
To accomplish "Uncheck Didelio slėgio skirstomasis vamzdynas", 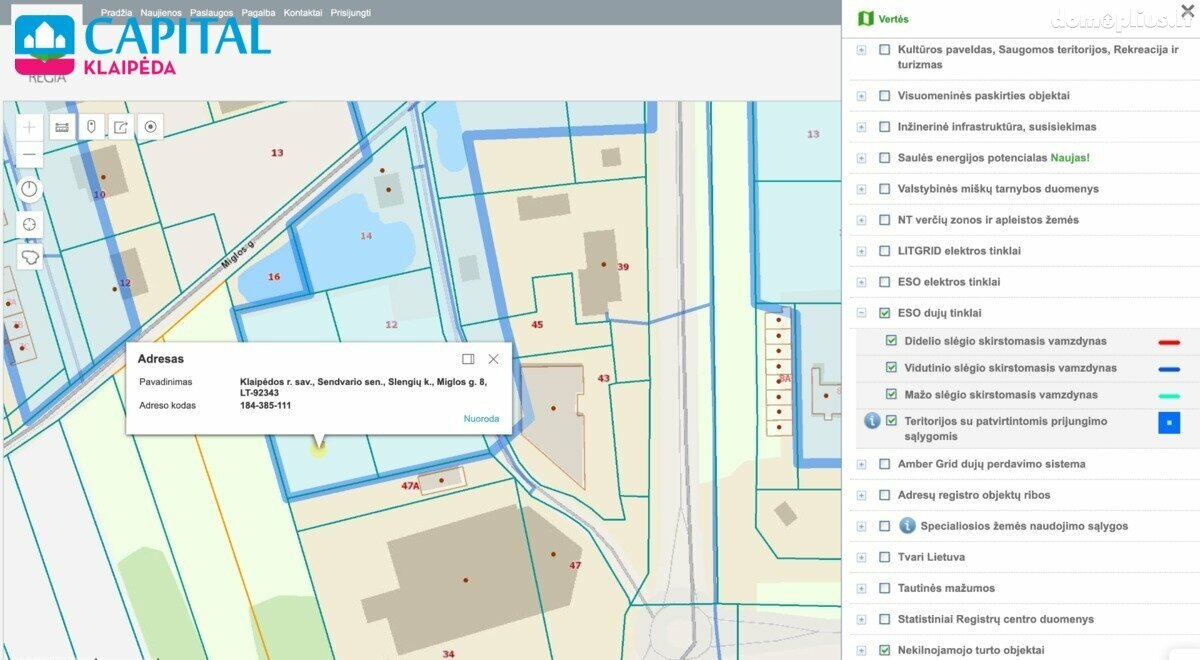I will (x=891, y=341).
